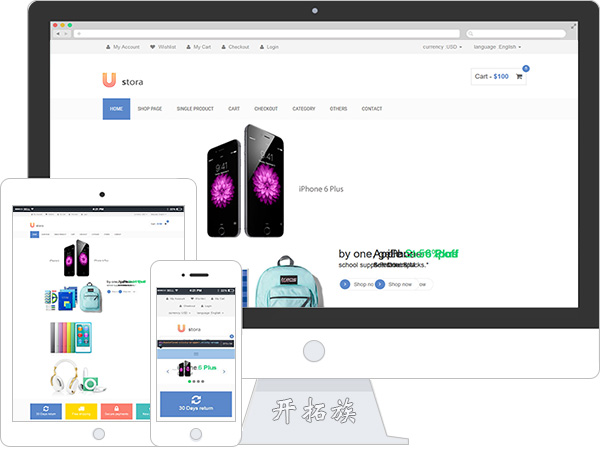The width and height of the screenshot is (600, 450).
Task: Expand the language English dropdown on monitor
Action: [x=497, y=47]
